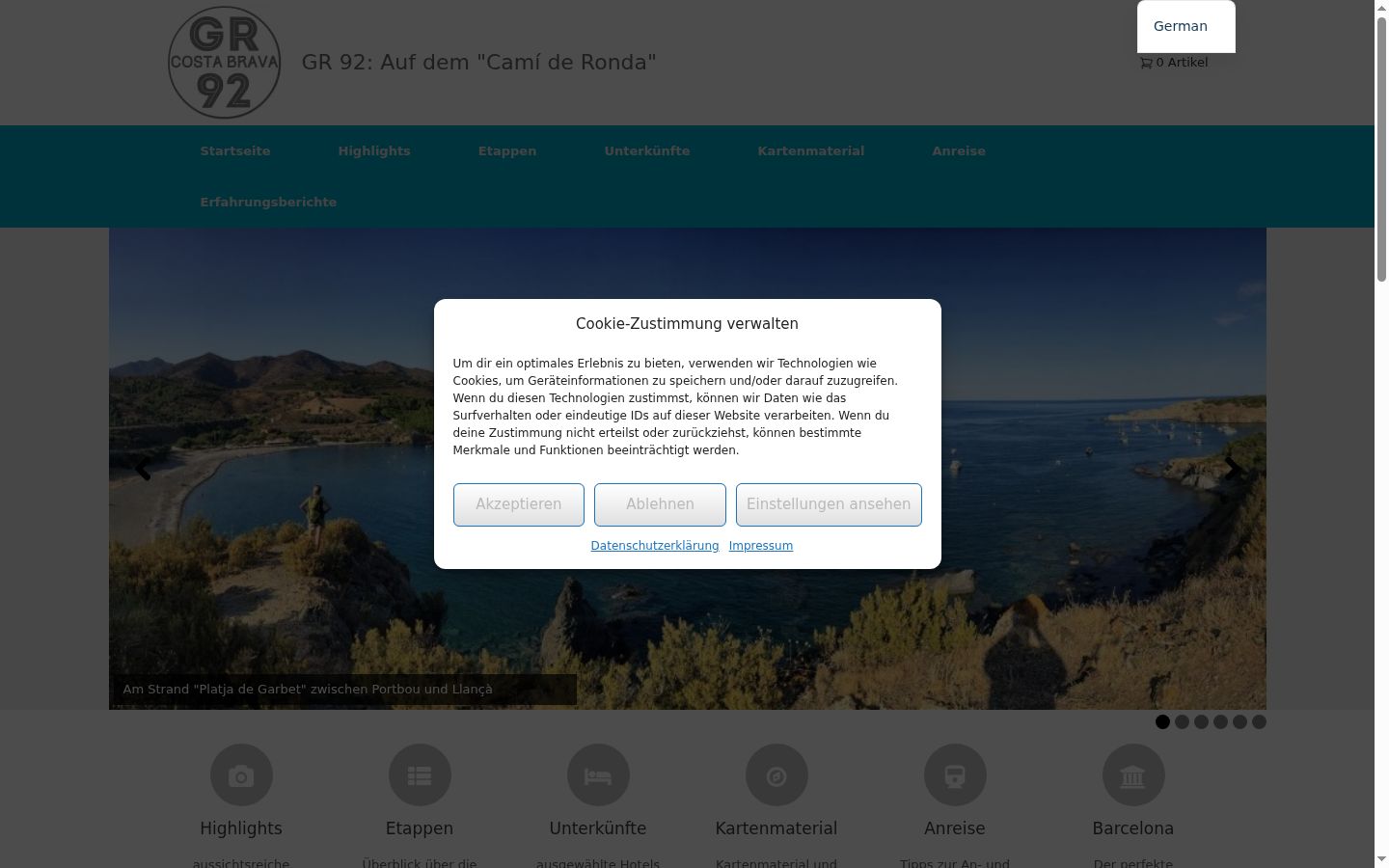The width and height of the screenshot is (1389, 868).
Task: Jump to the first slide dot
Action: point(1162,721)
